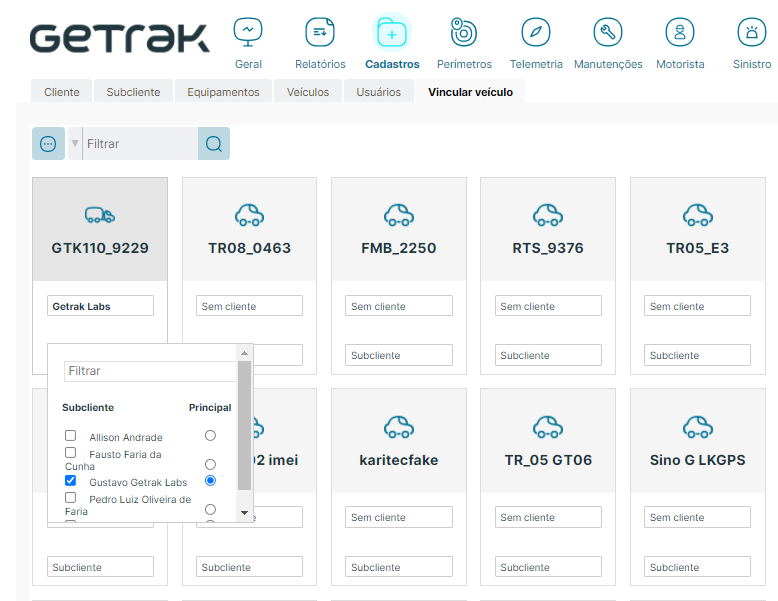The image size is (778, 601).
Task: Open Sem cliente dropdown on FMB_2250
Action: (398, 306)
